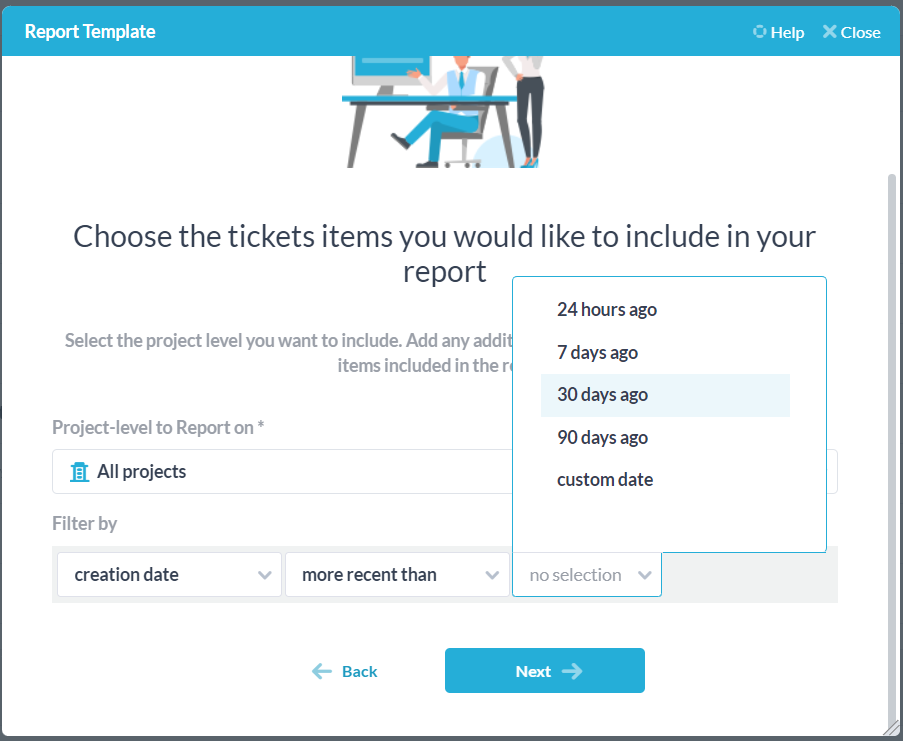Click the left arrow icon beside Back
This screenshot has width=903, height=741.
click(322, 671)
